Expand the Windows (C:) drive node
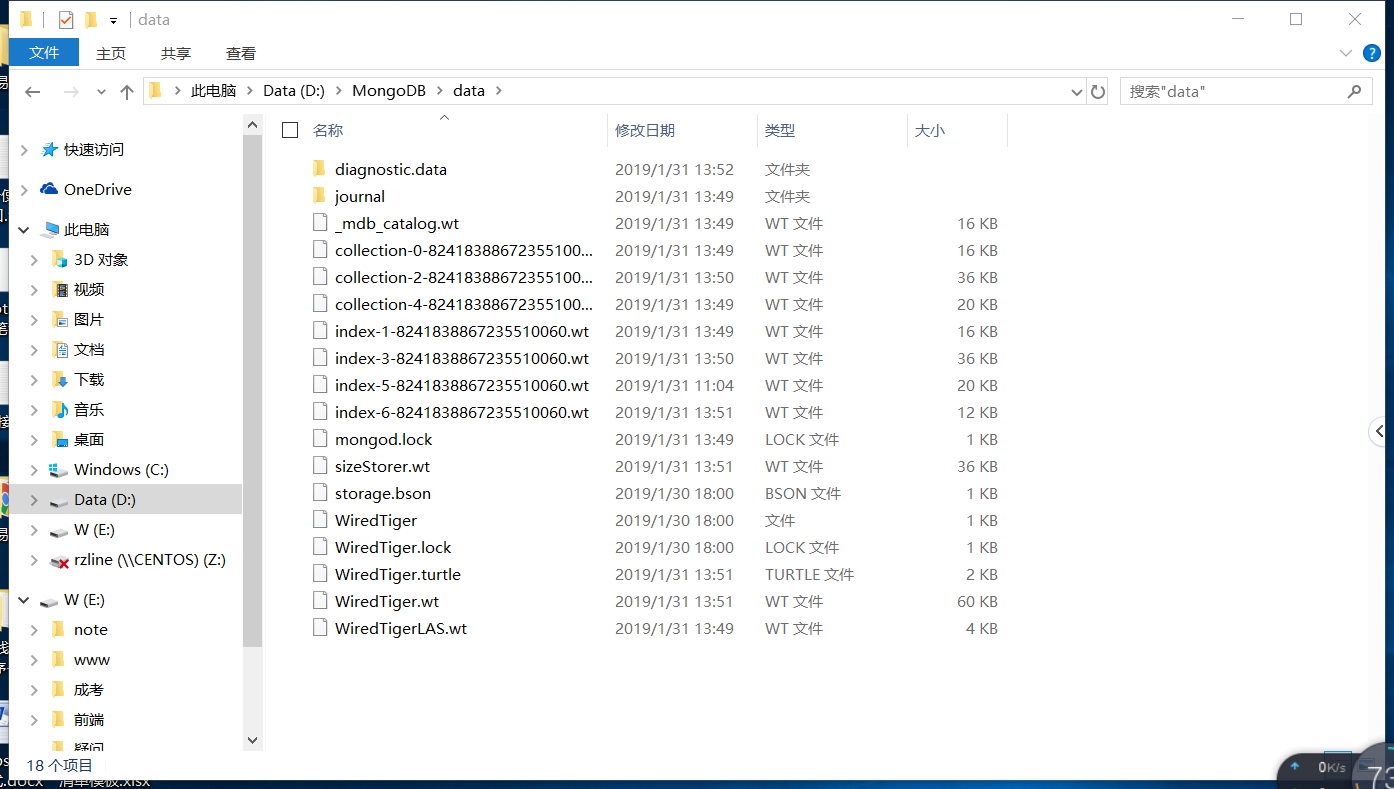1394x789 pixels. (34, 470)
